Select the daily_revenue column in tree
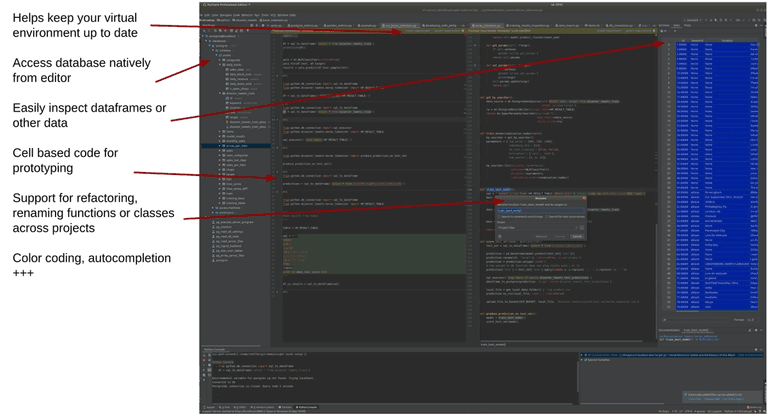 (x=239, y=79)
